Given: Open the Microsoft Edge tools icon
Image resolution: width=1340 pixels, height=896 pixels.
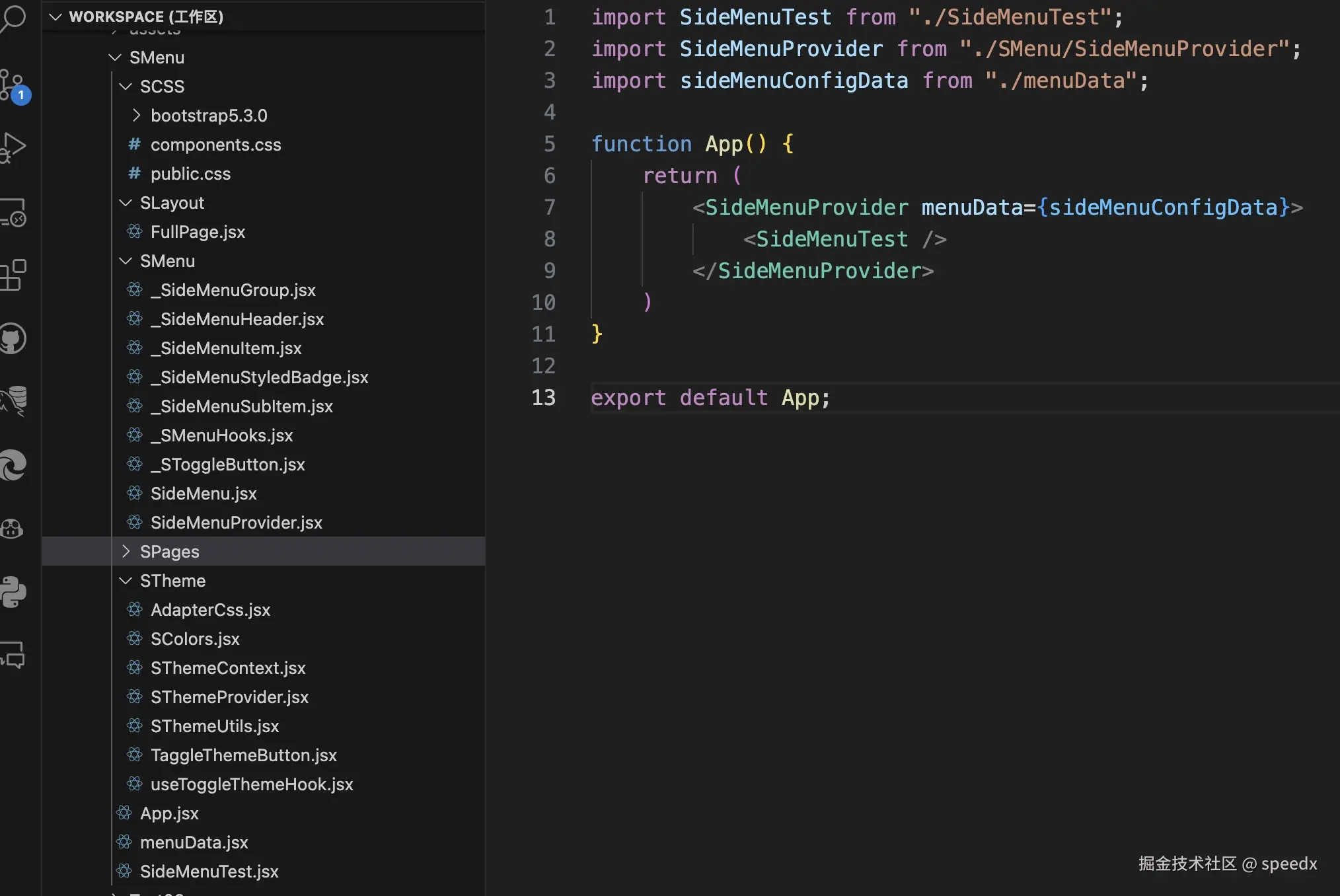Looking at the screenshot, I should point(13,465).
